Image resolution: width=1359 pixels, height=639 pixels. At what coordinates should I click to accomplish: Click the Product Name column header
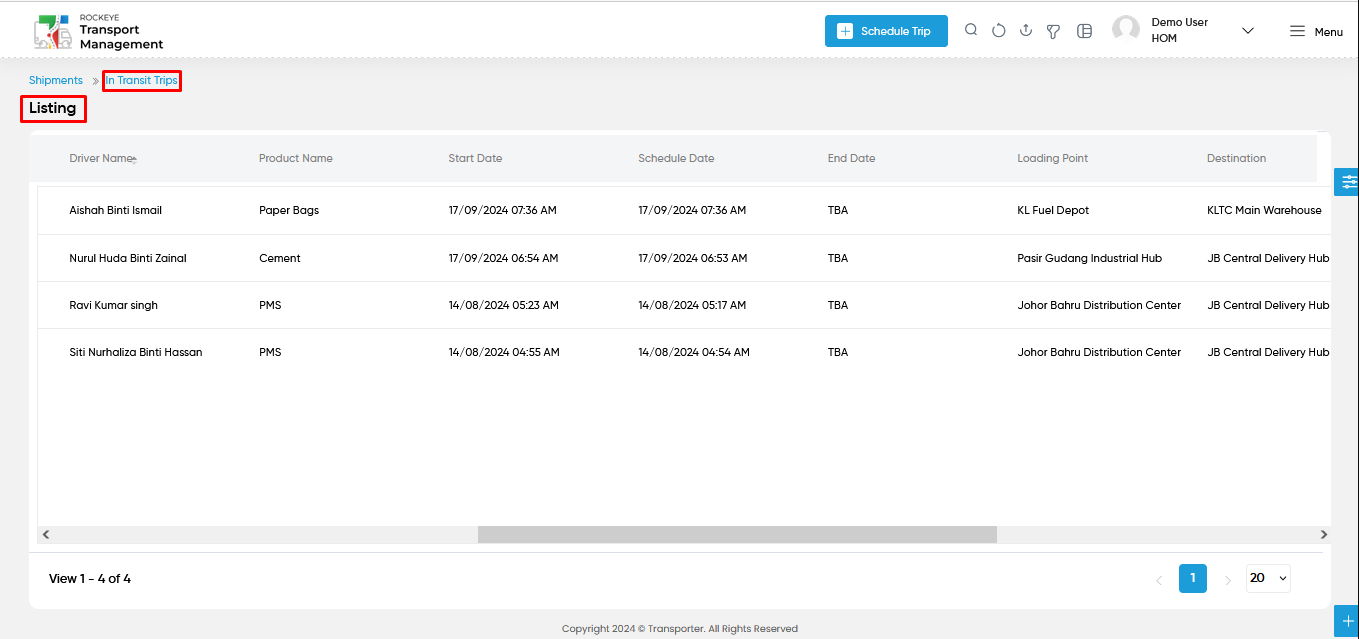pos(296,158)
